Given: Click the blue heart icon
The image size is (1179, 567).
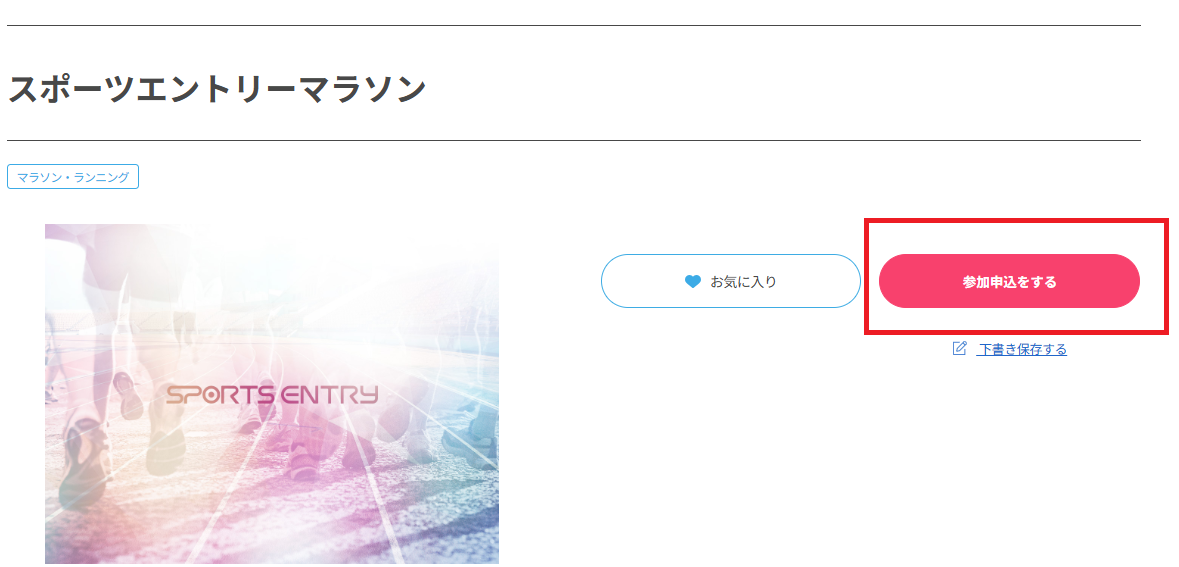Looking at the screenshot, I should tap(693, 282).
